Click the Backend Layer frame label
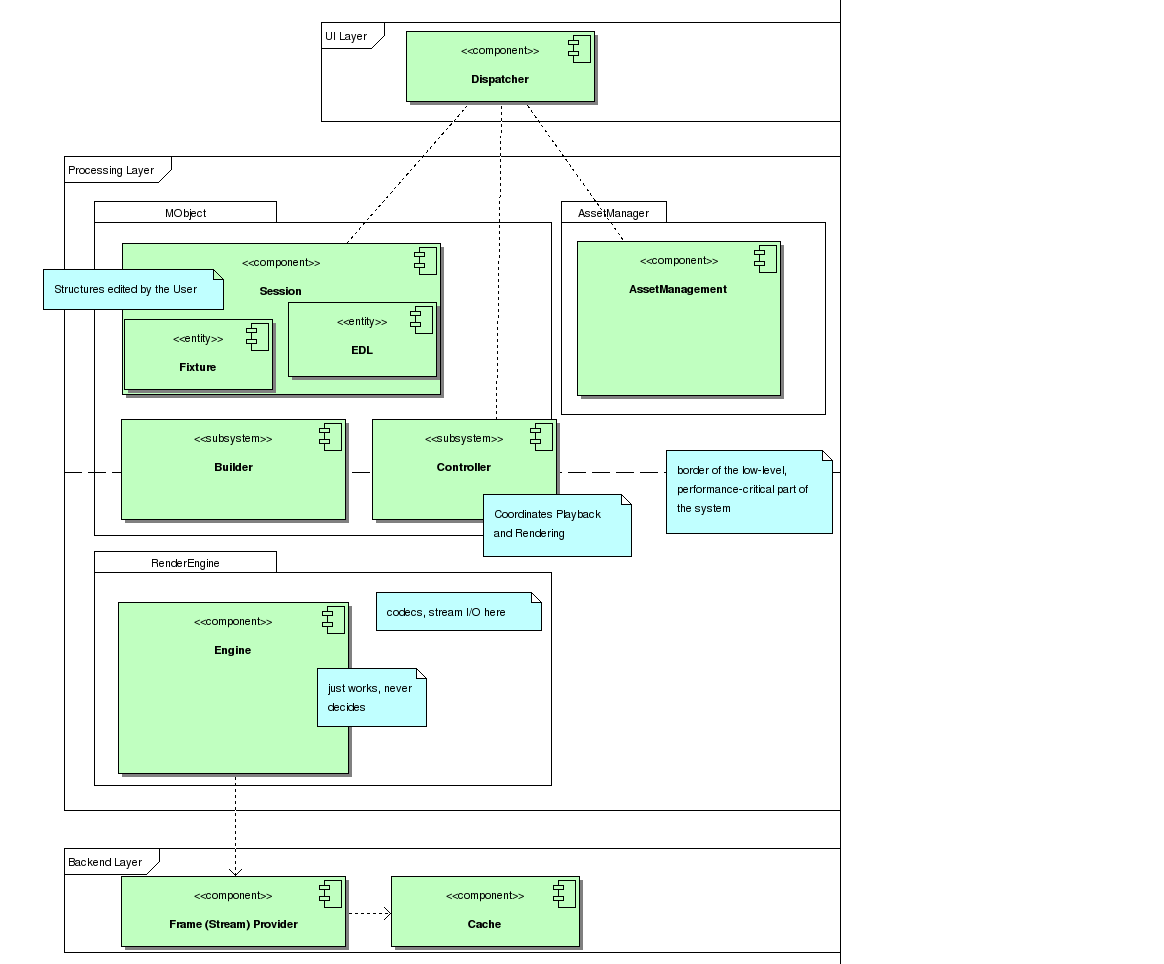Screen dimensions: 1164x964 (x=105, y=861)
